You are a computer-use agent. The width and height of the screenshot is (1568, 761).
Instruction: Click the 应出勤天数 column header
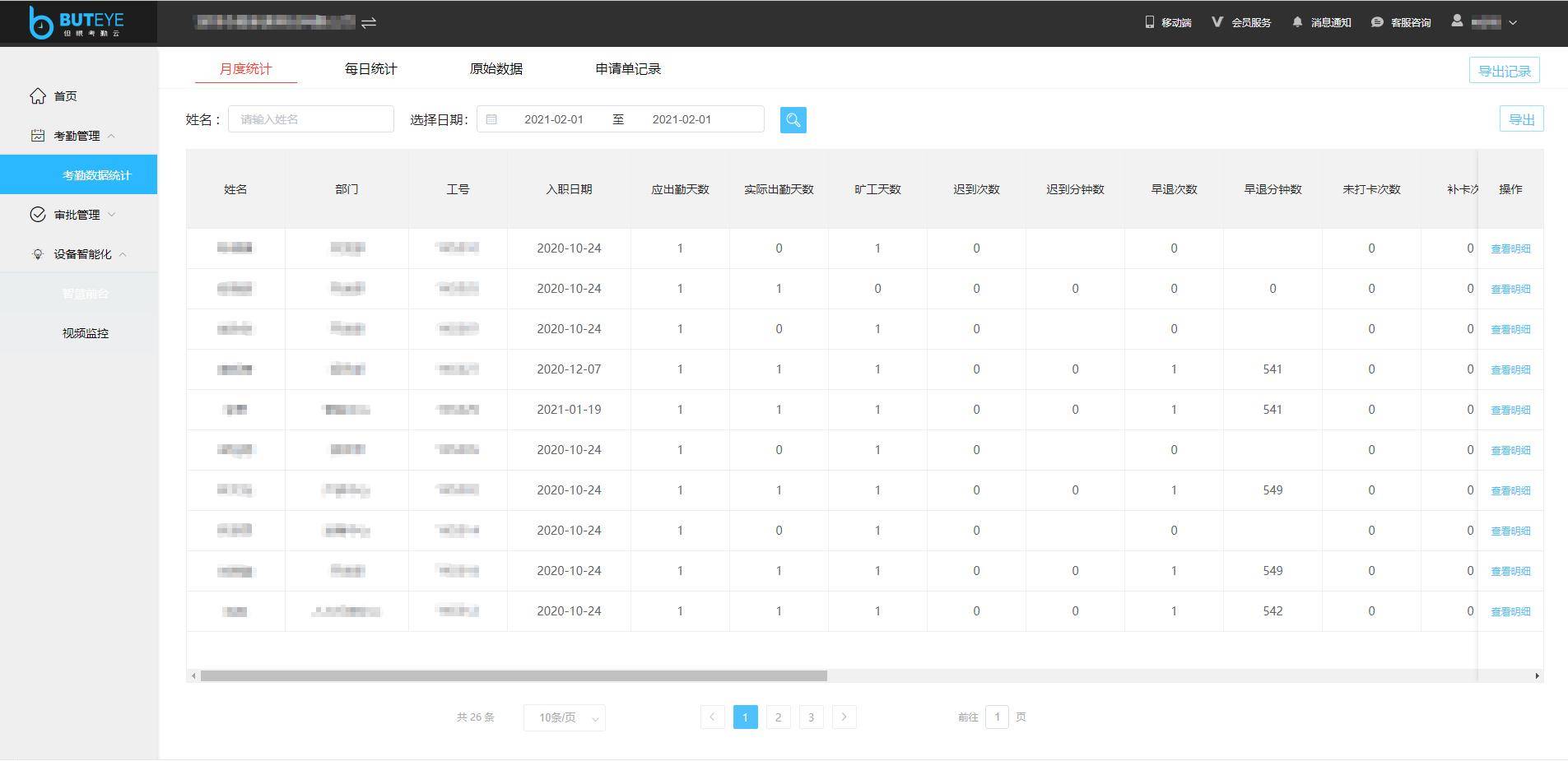(x=680, y=189)
